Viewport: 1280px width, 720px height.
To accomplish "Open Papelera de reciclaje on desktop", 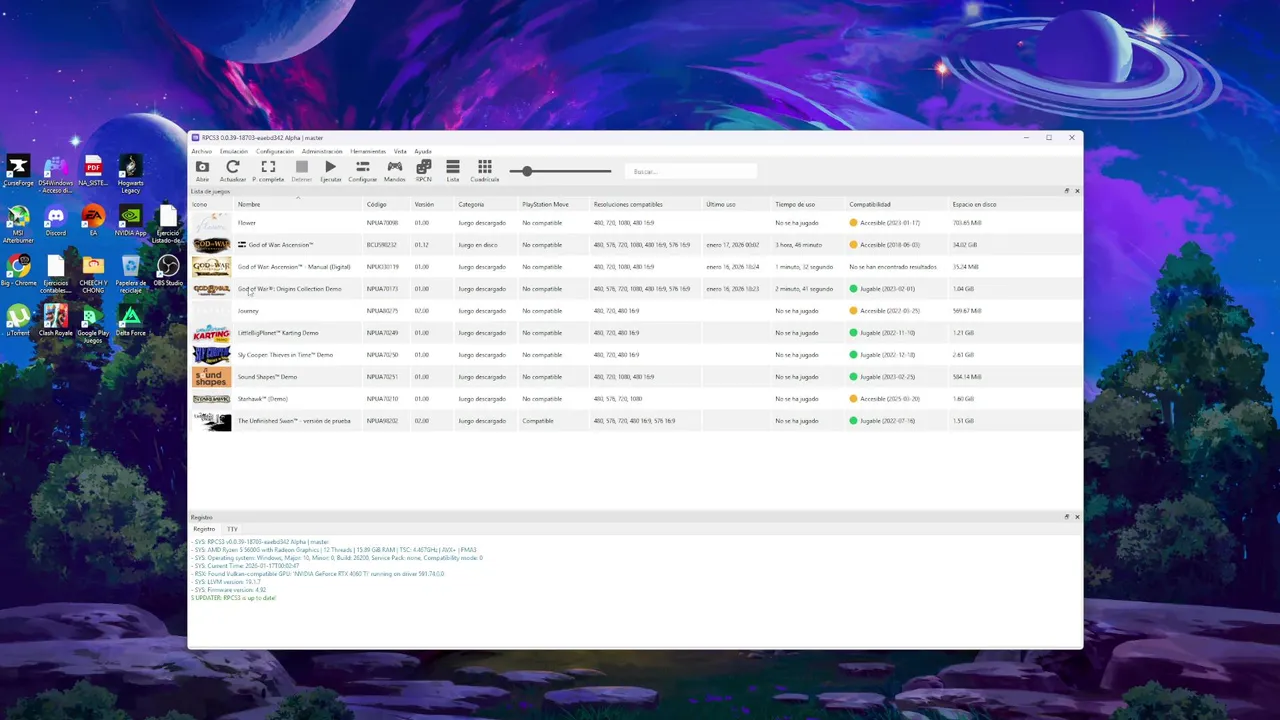I will click(x=131, y=274).
